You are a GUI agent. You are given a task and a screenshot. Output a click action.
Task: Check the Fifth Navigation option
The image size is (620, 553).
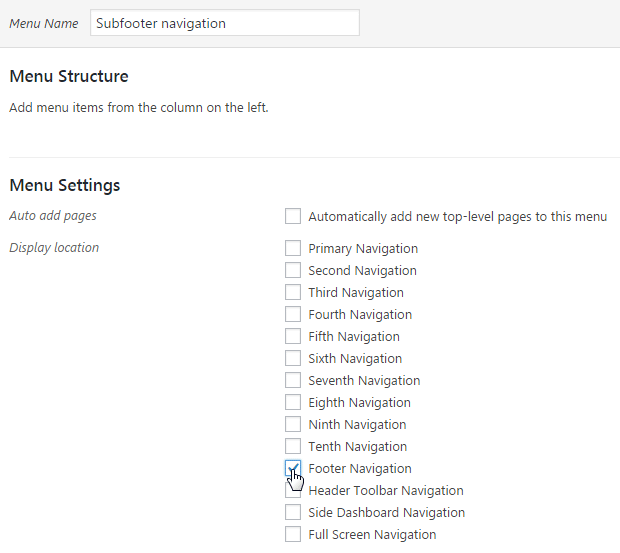point(293,336)
